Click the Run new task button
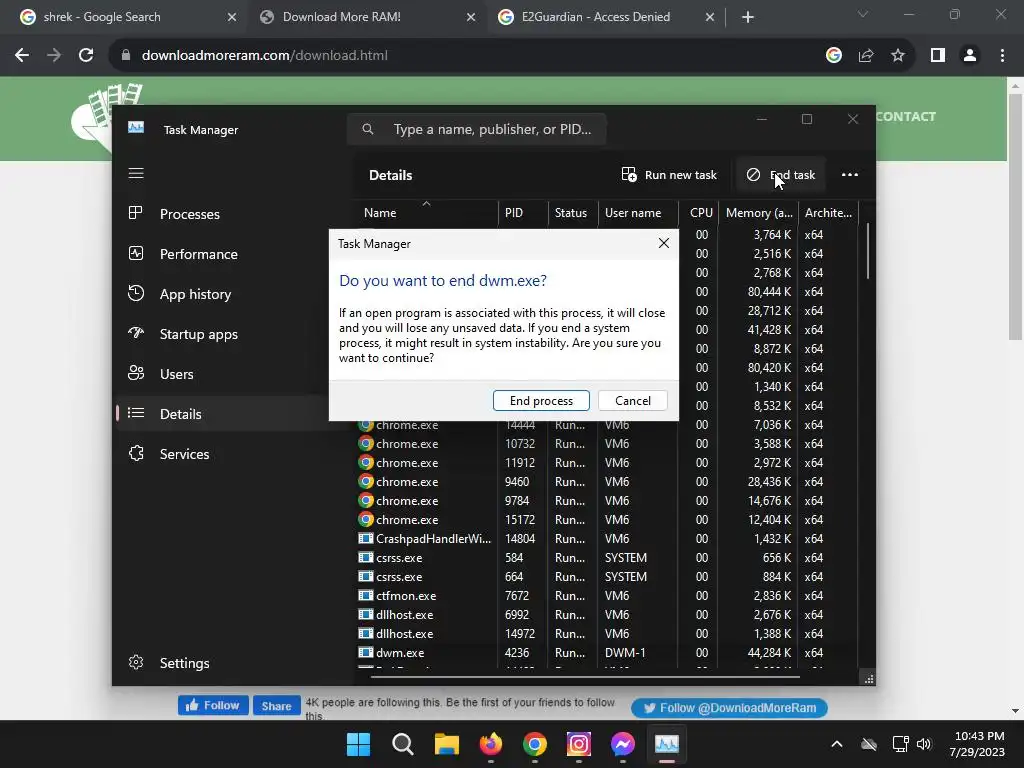The width and height of the screenshot is (1024, 768). click(669, 175)
